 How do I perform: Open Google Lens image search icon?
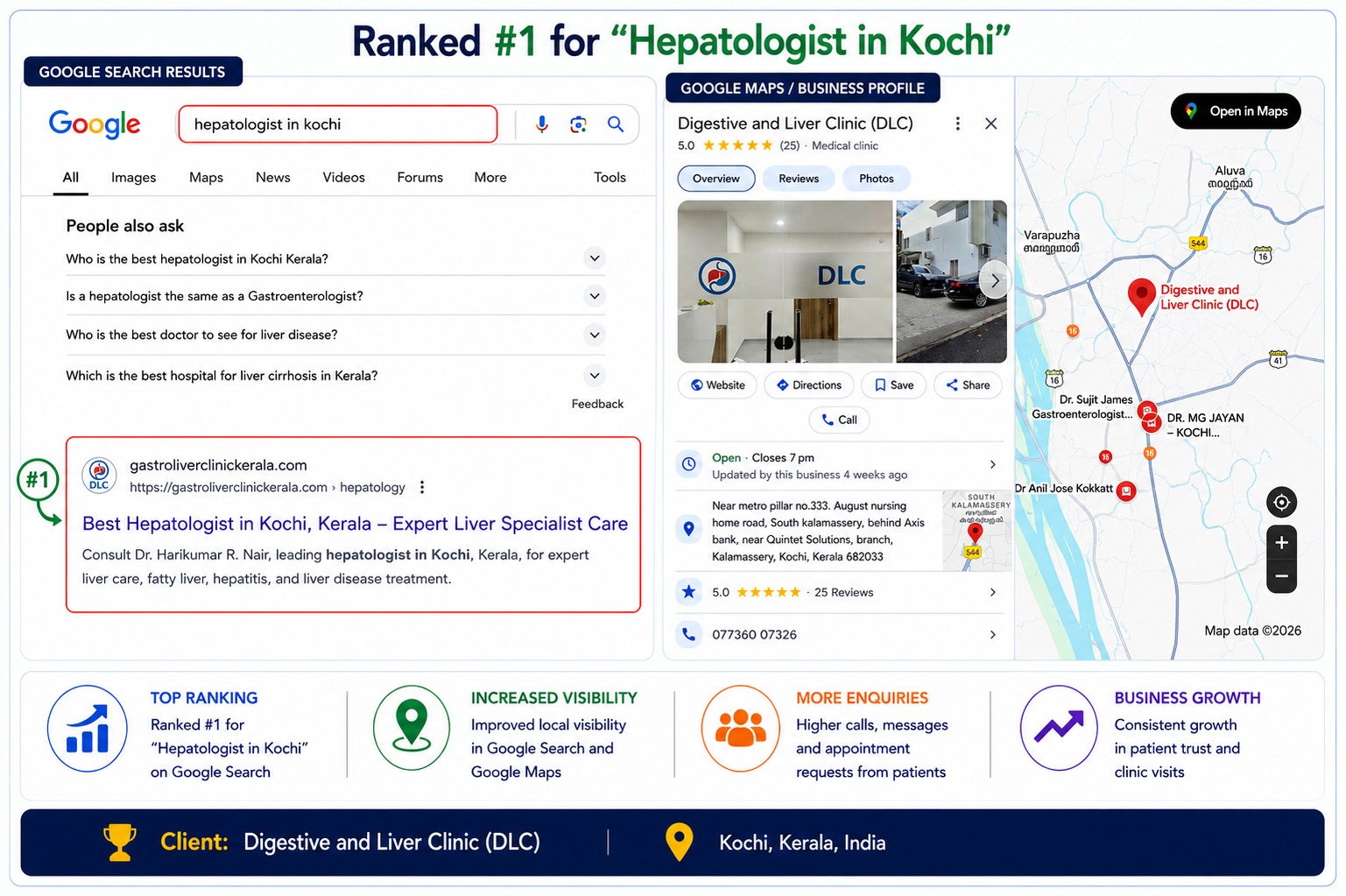pyautogui.click(x=578, y=124)
